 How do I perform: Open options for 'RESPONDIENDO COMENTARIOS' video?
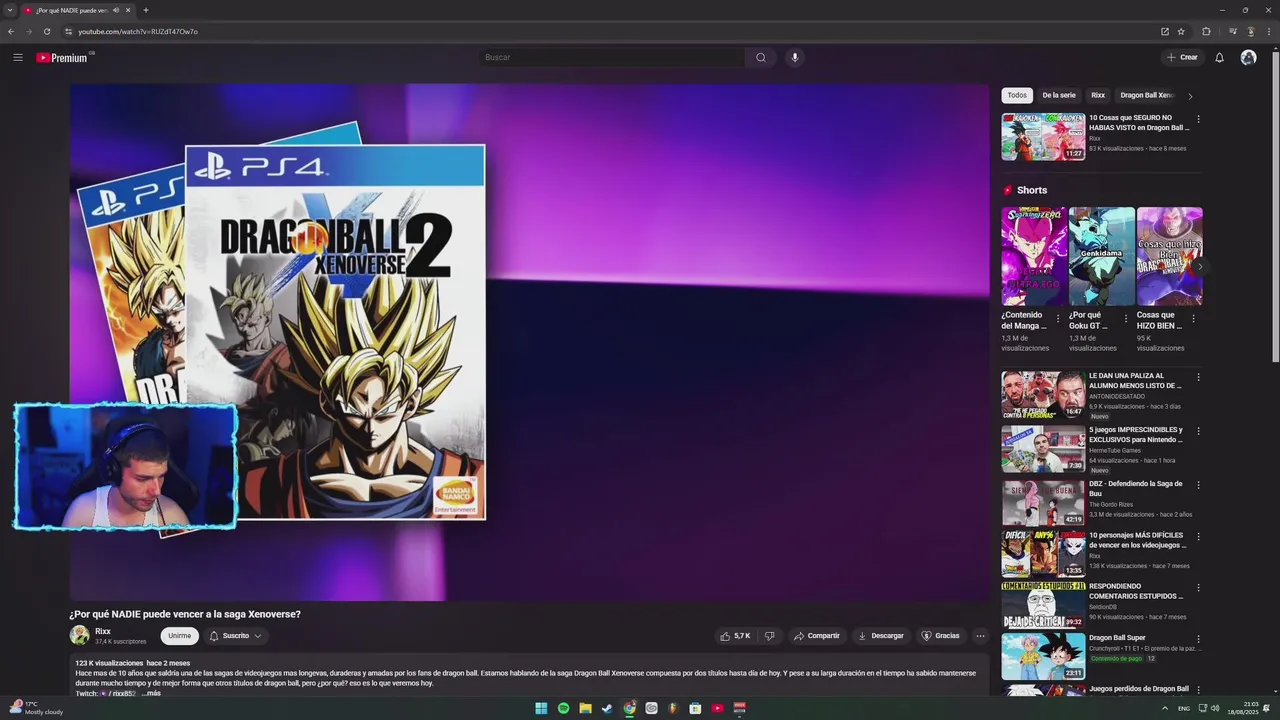coord(1198,587)
